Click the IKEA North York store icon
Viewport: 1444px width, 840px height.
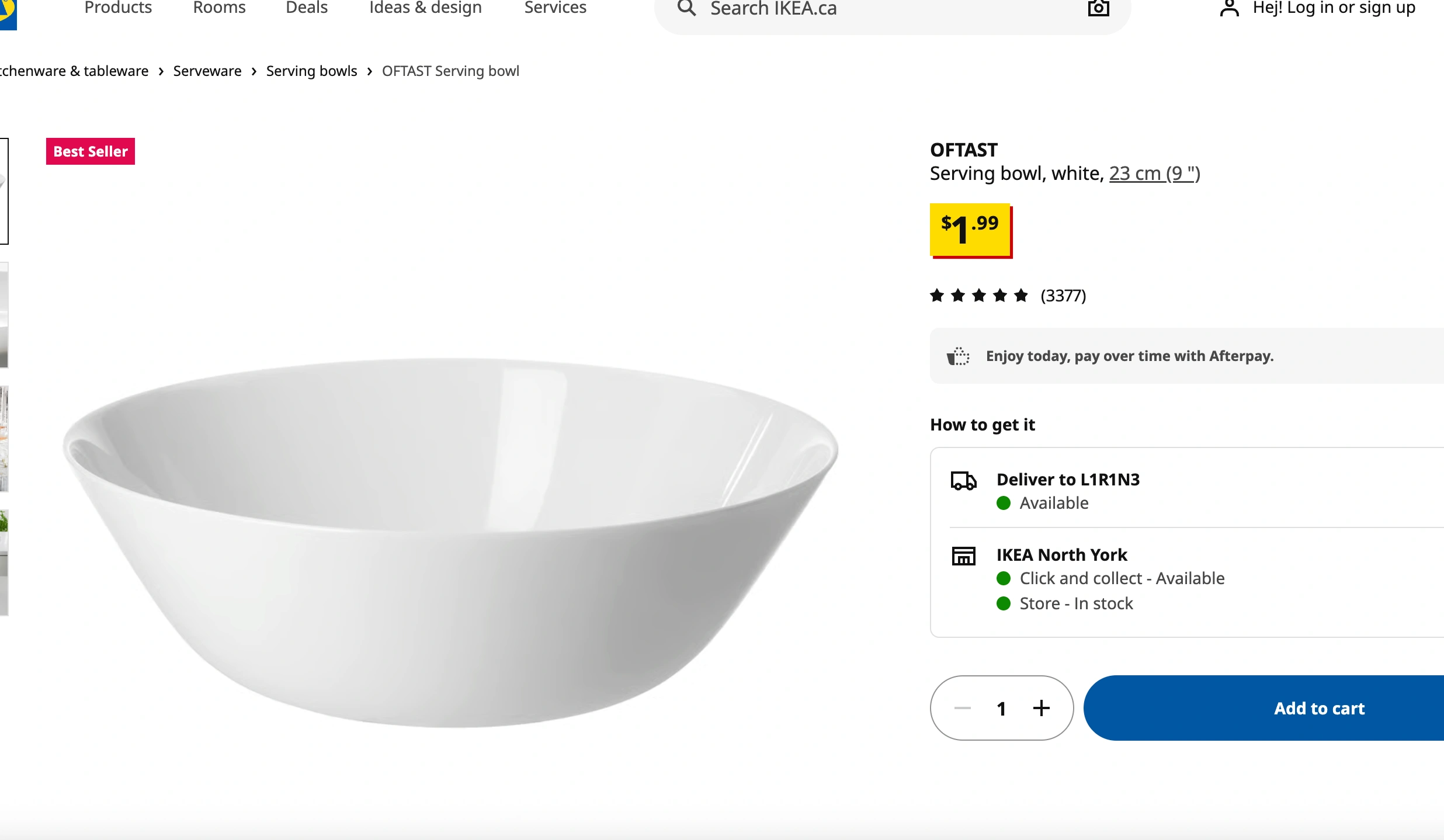pyautogui.click(x=963, y=556)
